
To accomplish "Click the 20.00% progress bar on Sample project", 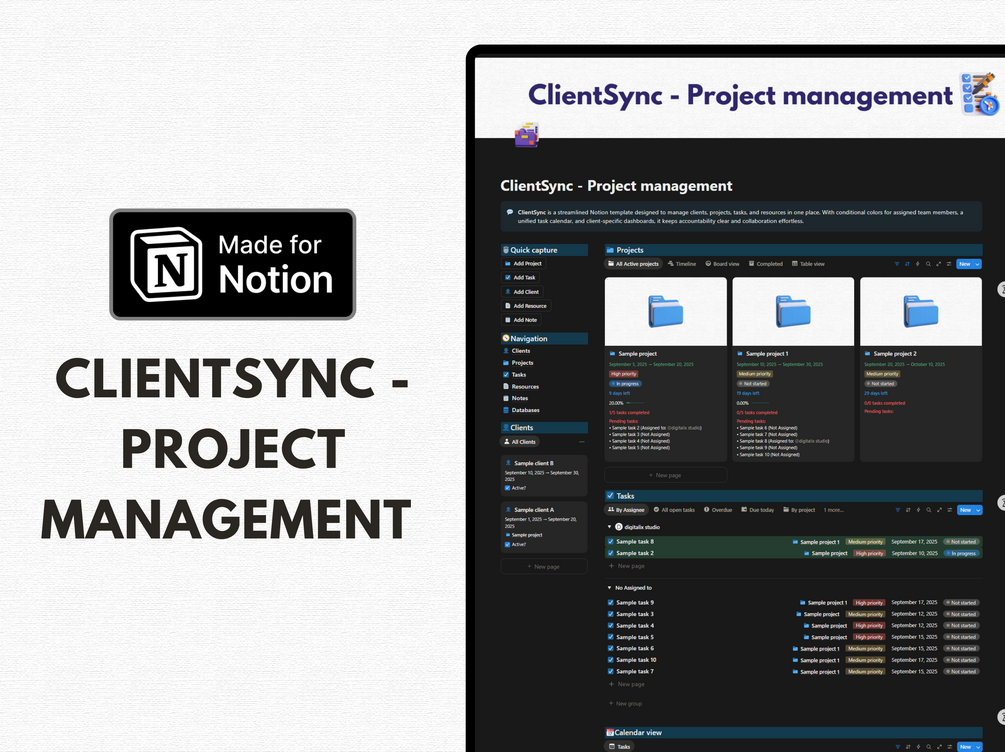I will [x=636, y=403].
